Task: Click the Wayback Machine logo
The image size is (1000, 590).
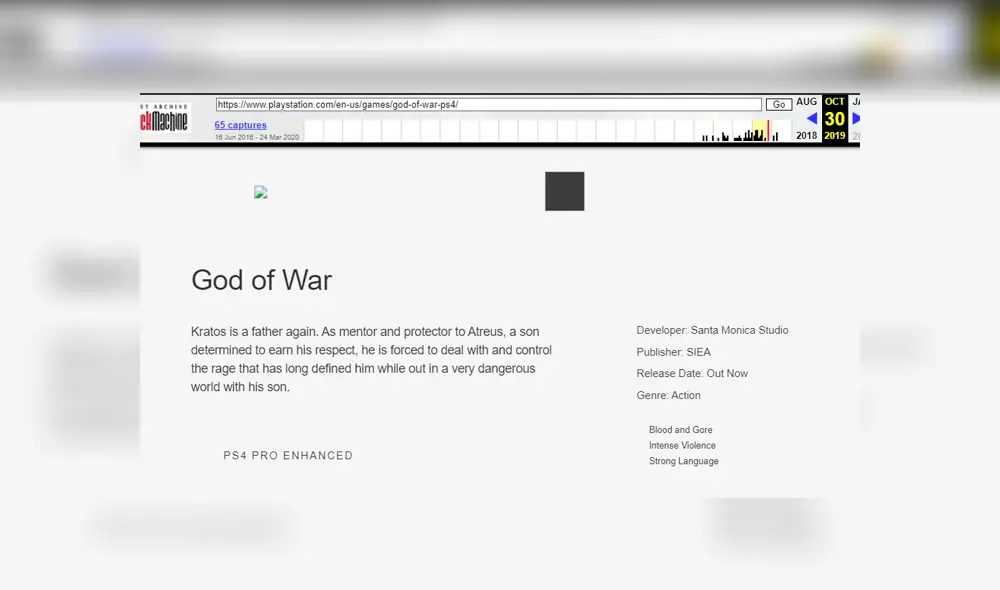Action: tap(166, 119)
